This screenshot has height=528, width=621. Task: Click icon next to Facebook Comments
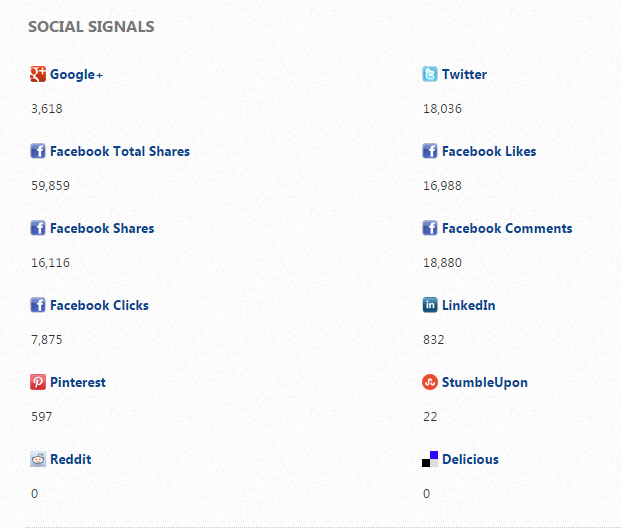coord(430,228)
